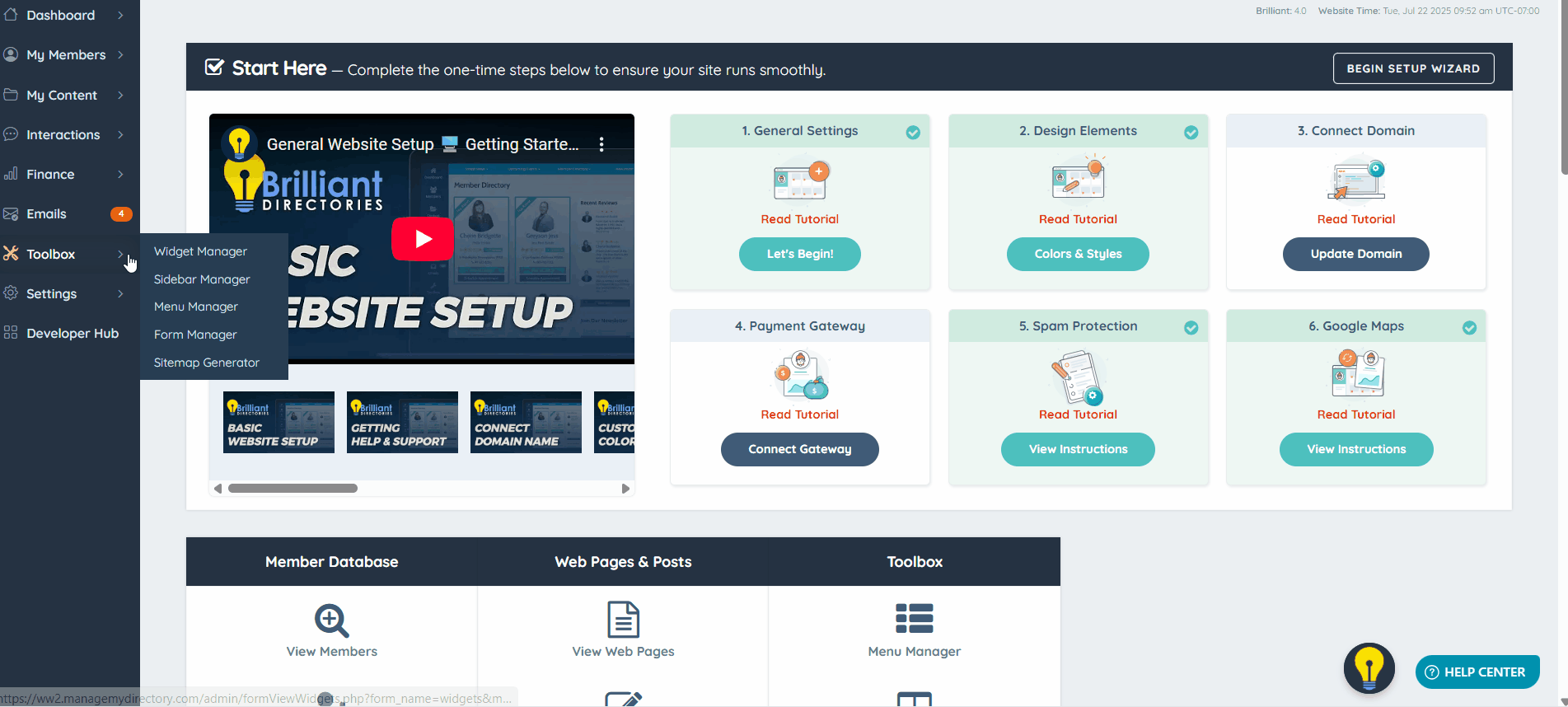Click the Payment Gateway illustration icon

(x=800, y=375)
